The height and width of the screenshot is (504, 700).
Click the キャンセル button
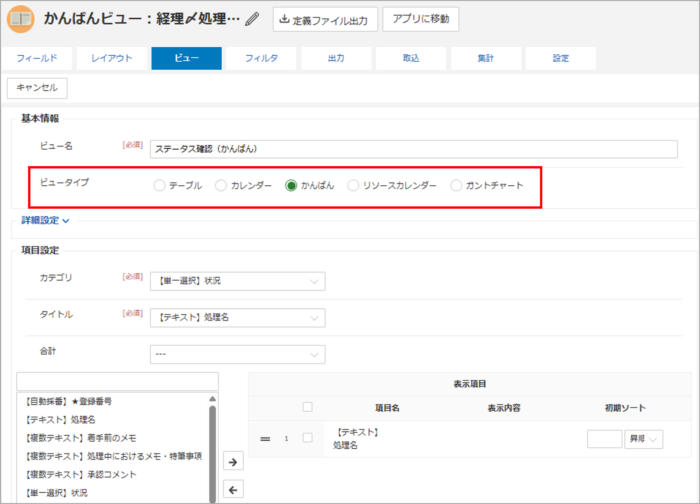(x=37, y=88)
